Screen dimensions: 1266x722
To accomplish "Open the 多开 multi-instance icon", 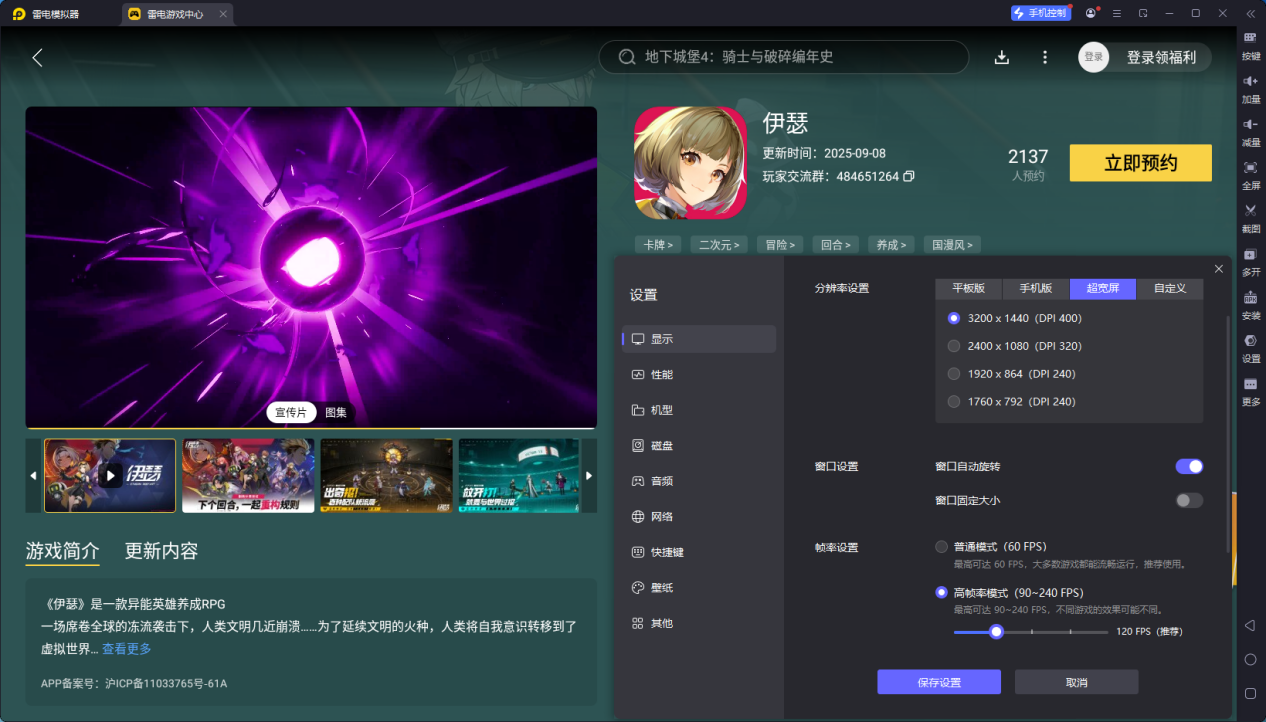I will click(1250, 260).
